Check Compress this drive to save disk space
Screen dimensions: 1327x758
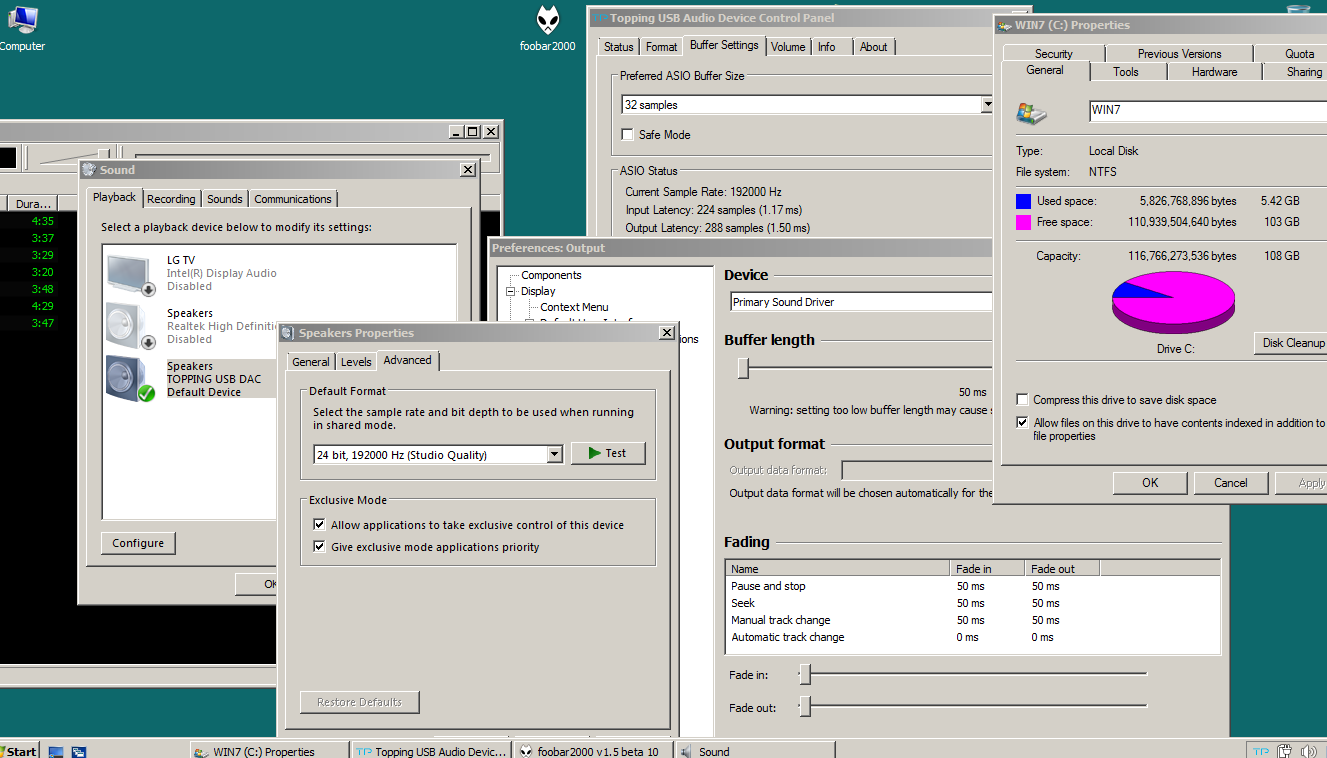[1022, 400]
